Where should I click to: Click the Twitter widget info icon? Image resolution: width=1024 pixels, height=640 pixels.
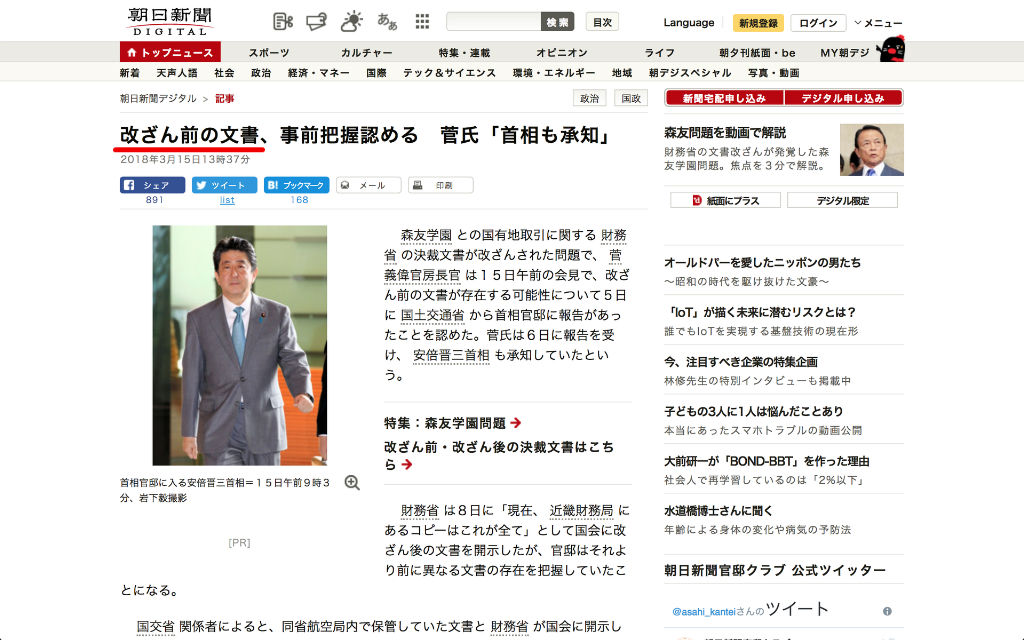(887, 611)
